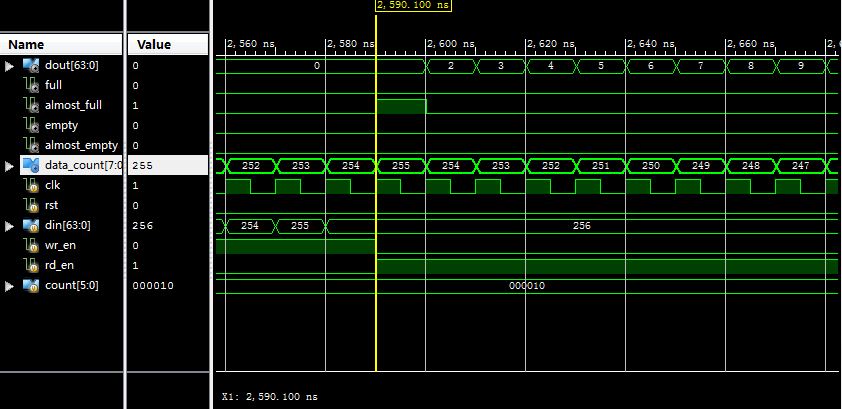Select the data_count signal name

pos(84,165)
